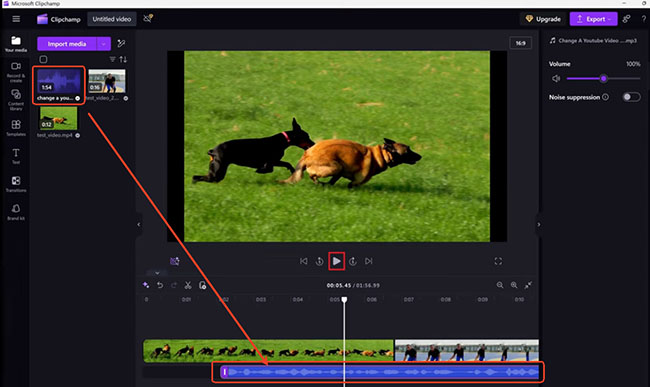
Task: Zoom out the timeline
Action: point(500,285)
